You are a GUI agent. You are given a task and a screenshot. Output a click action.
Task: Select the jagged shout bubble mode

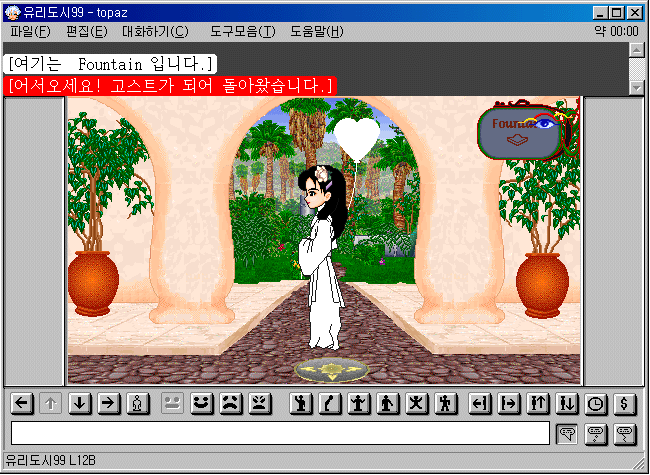[626, 433]
